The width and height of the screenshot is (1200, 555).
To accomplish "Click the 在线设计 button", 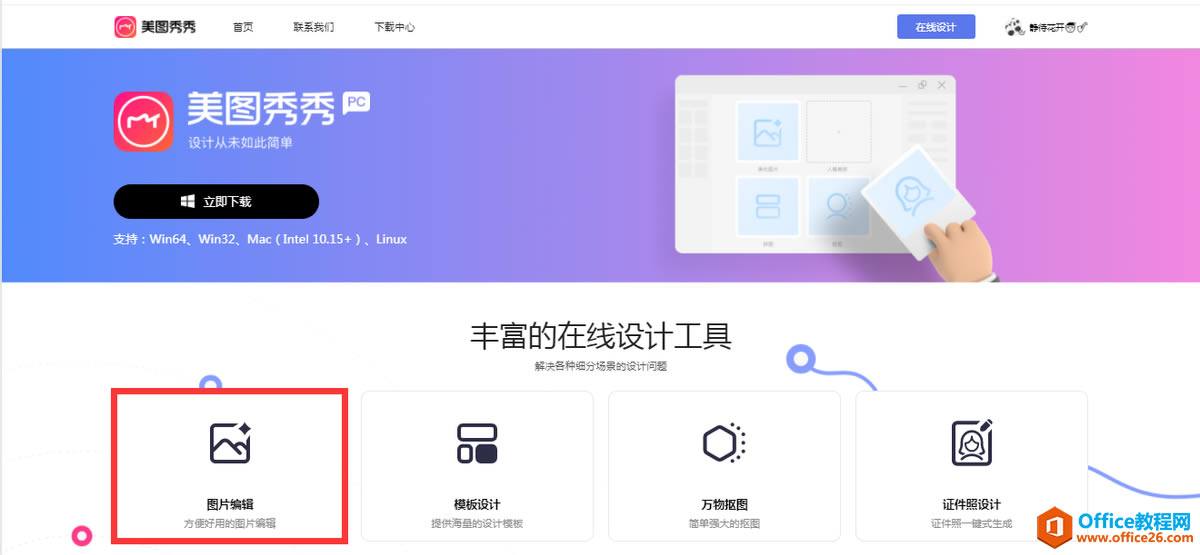I will [x=935, y=27].
